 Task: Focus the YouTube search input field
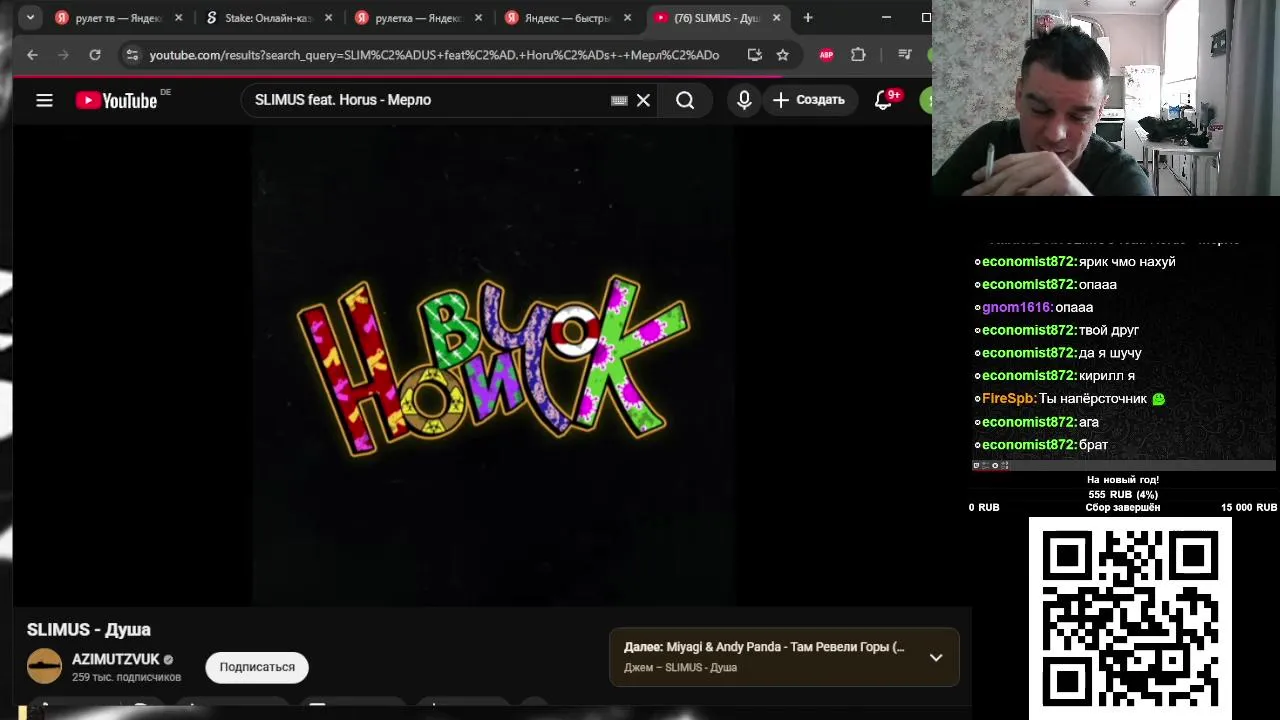(x=430, y=100)
